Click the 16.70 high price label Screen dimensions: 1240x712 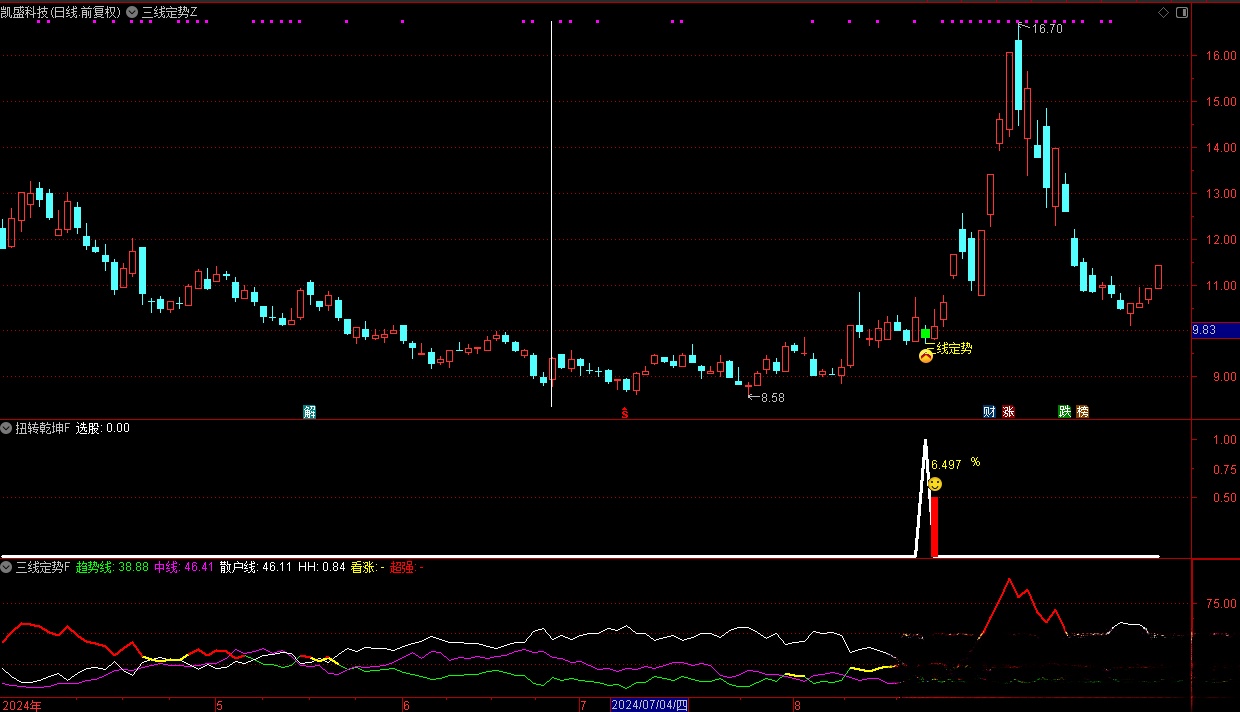coord(1046,29)
